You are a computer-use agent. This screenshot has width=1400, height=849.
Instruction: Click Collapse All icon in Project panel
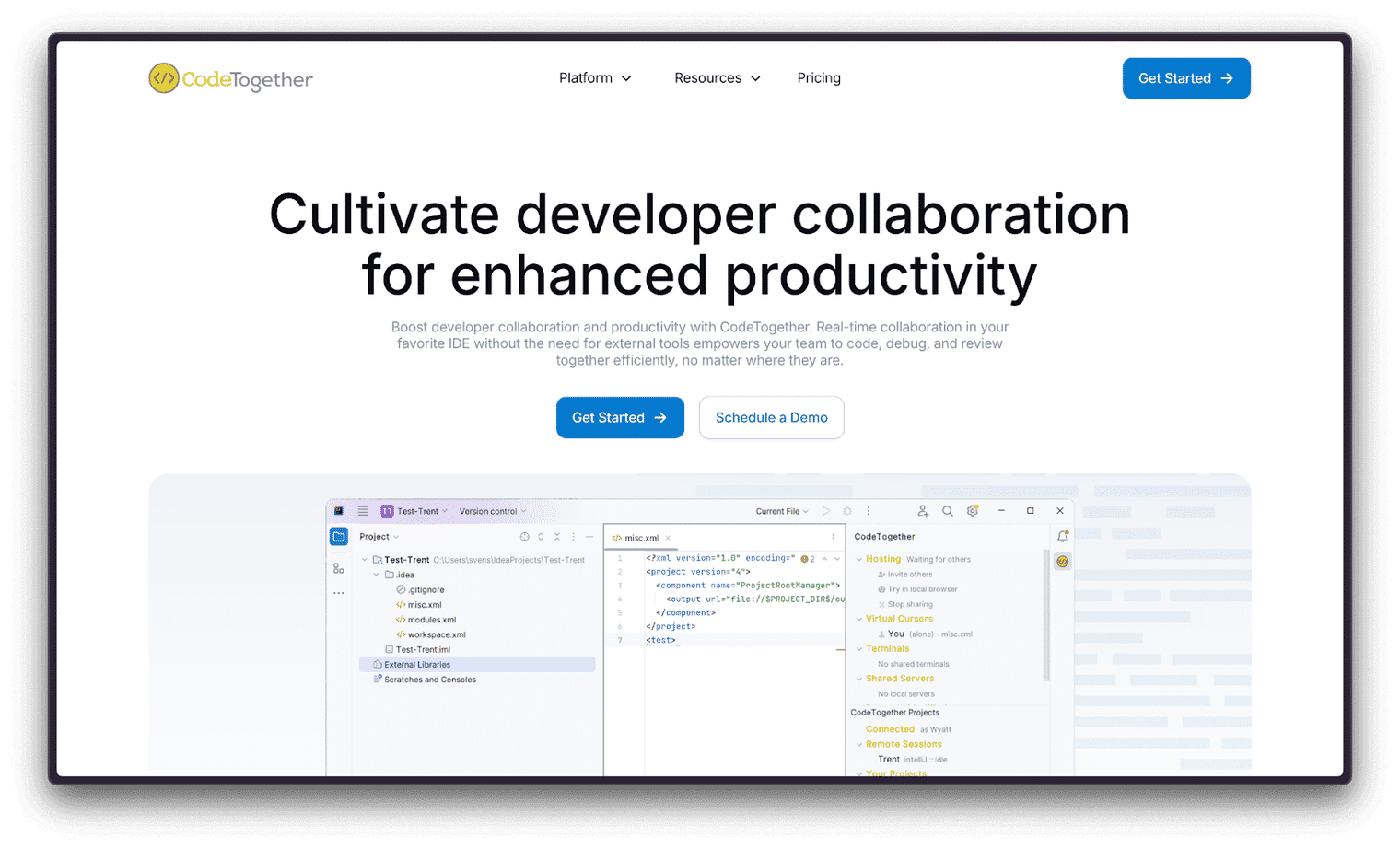(x=556, y=537)
